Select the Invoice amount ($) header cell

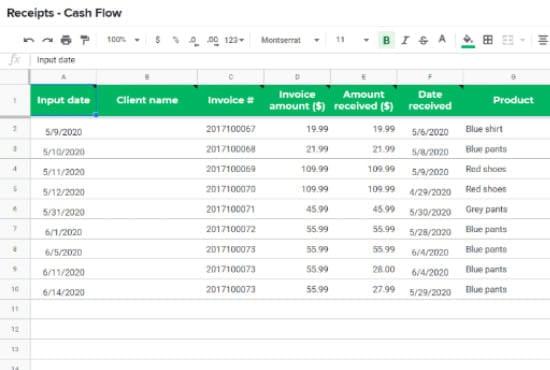point(297,100)
